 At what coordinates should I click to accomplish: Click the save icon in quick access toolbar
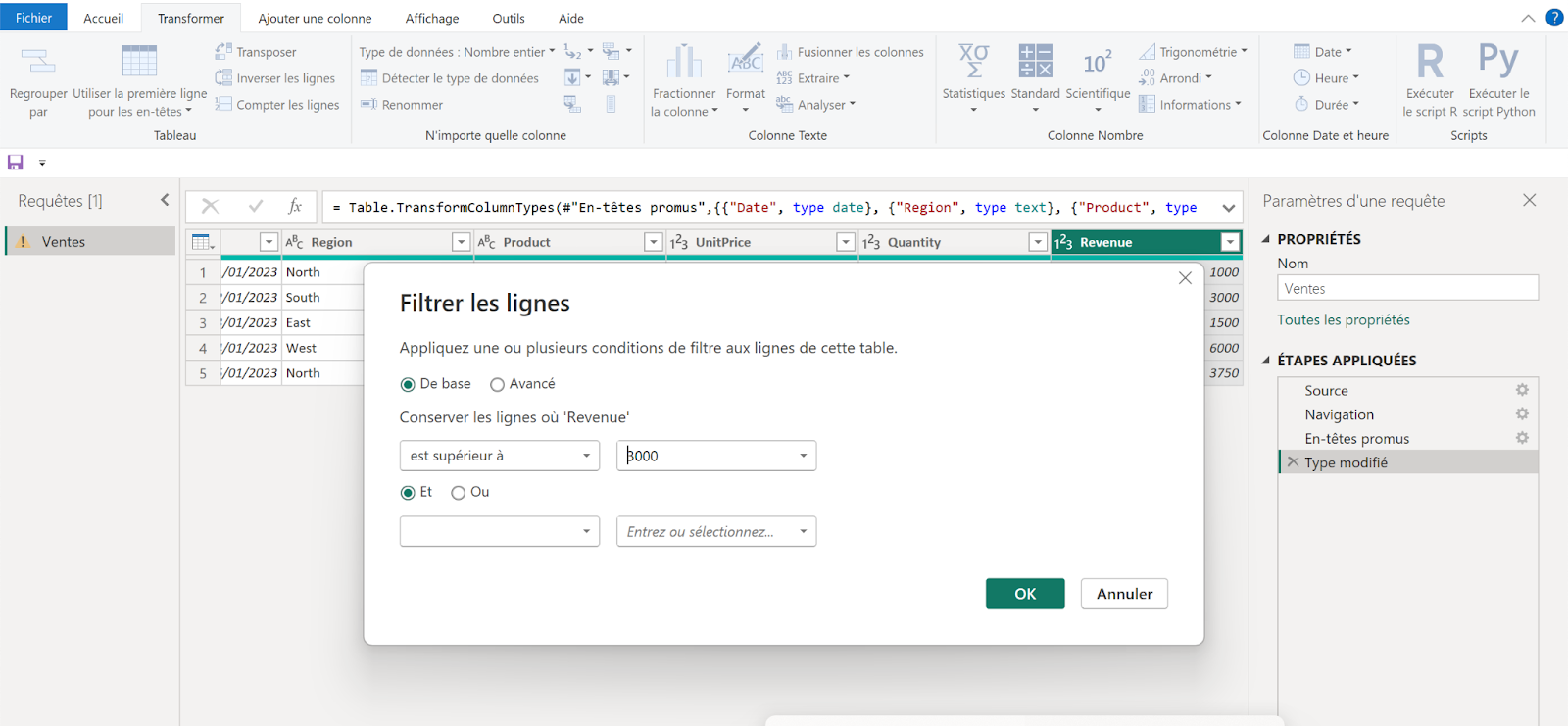(x=16, y=163)
